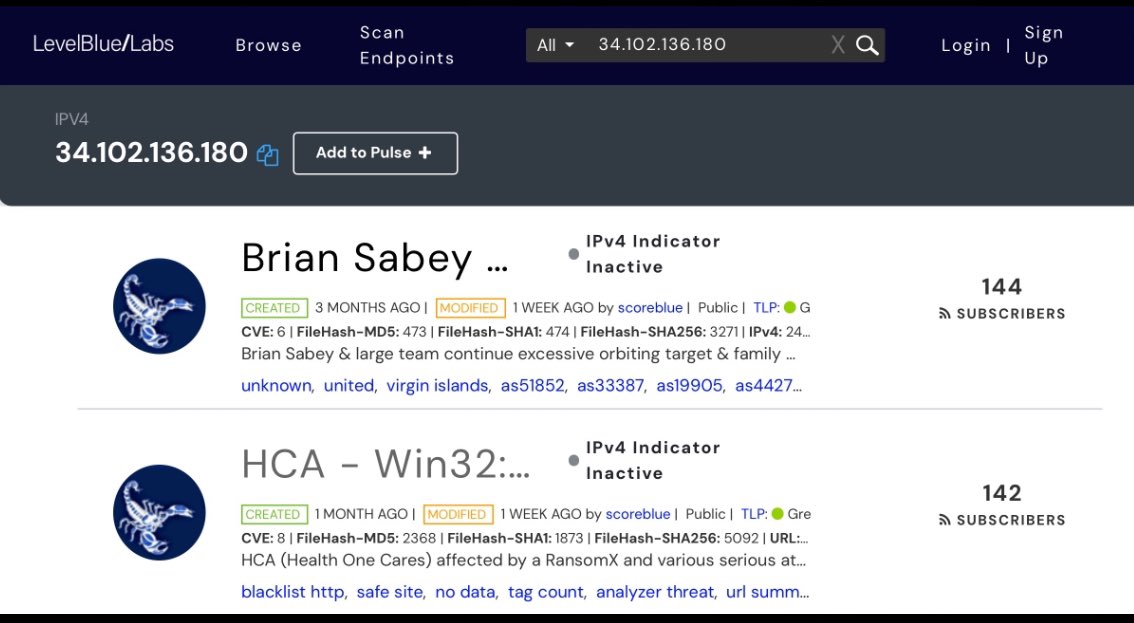This screenshot has height=623, width=1134.
Task: Clear the search field with X icon
Action: (838, 45)
